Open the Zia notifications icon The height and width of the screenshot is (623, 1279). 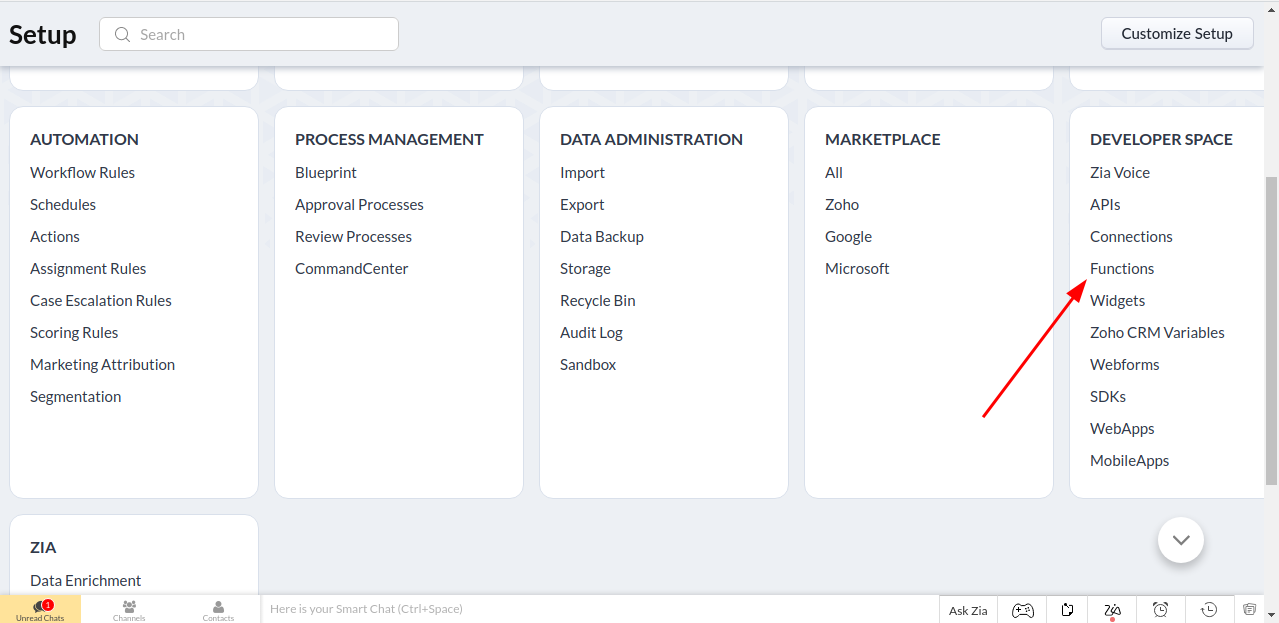(1113, 610)
